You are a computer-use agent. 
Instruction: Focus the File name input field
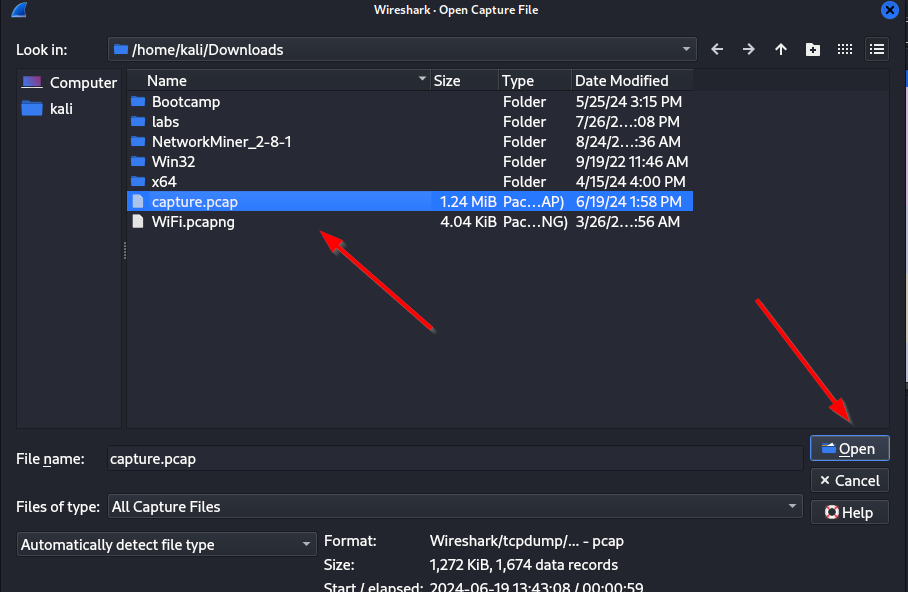(x=455, y=459)
